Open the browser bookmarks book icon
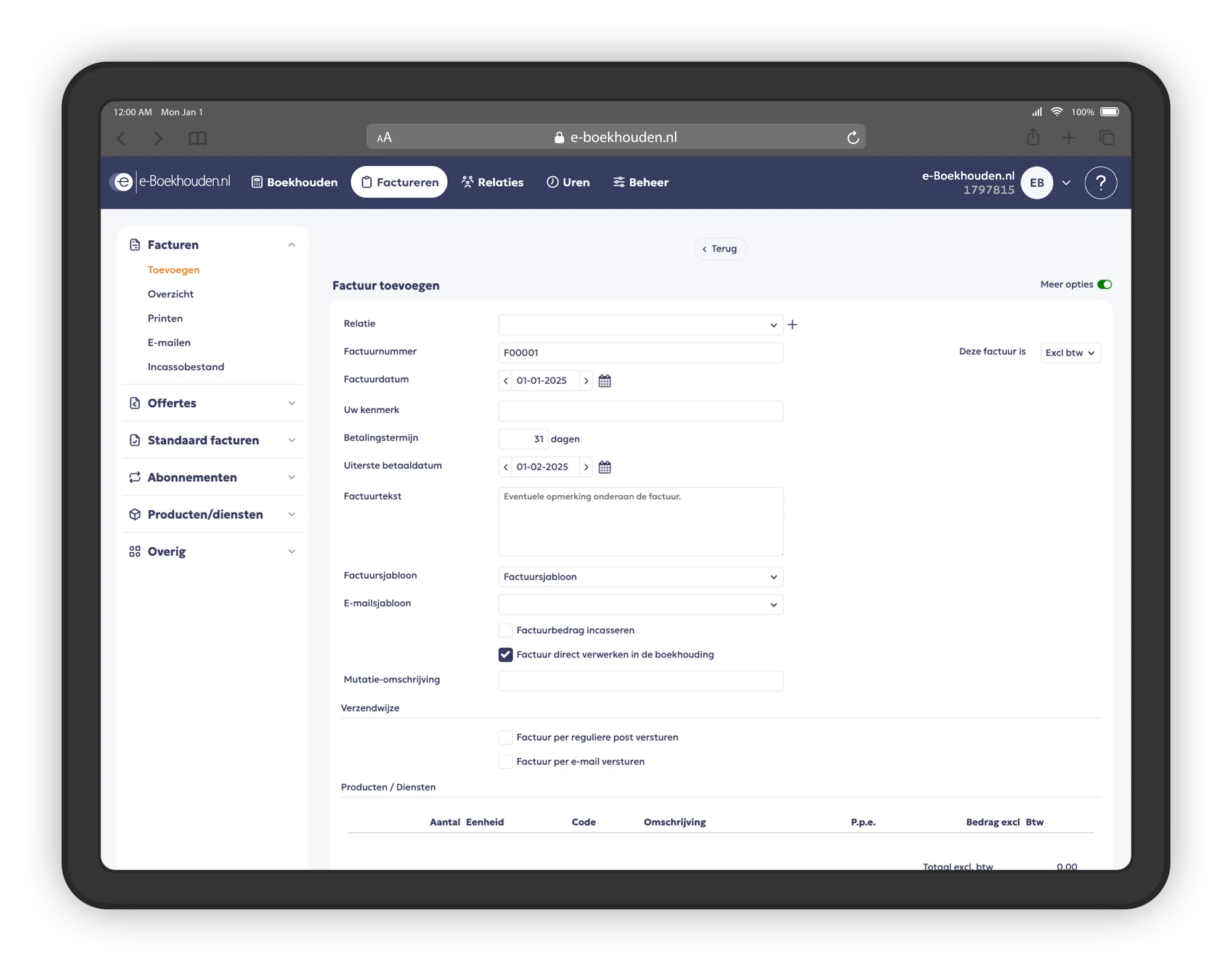This screenshot has height=971, width=1232. [x=197, y=138]
